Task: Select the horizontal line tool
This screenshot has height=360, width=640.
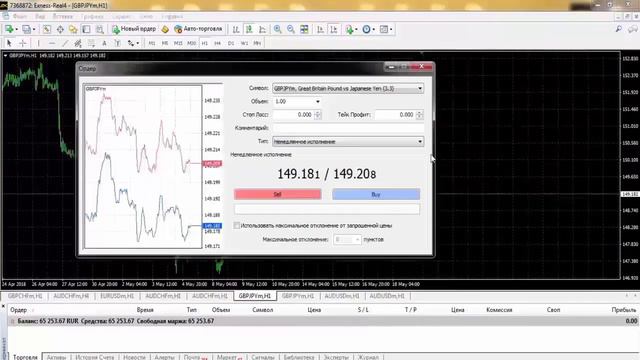Action: [52, 43]
